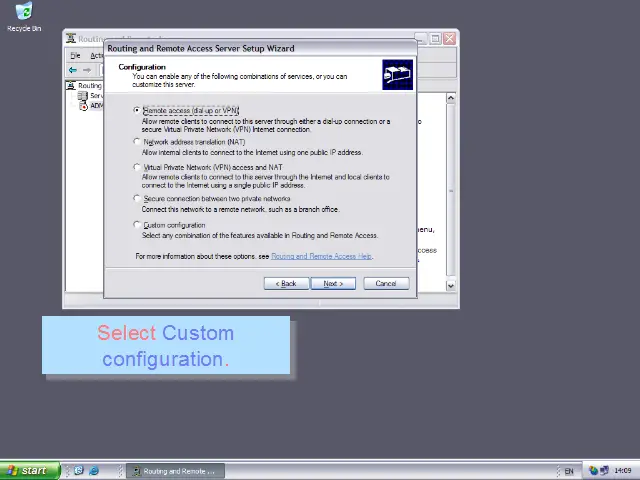Click the scrollbar down arrow in right pane

point(451,286)
